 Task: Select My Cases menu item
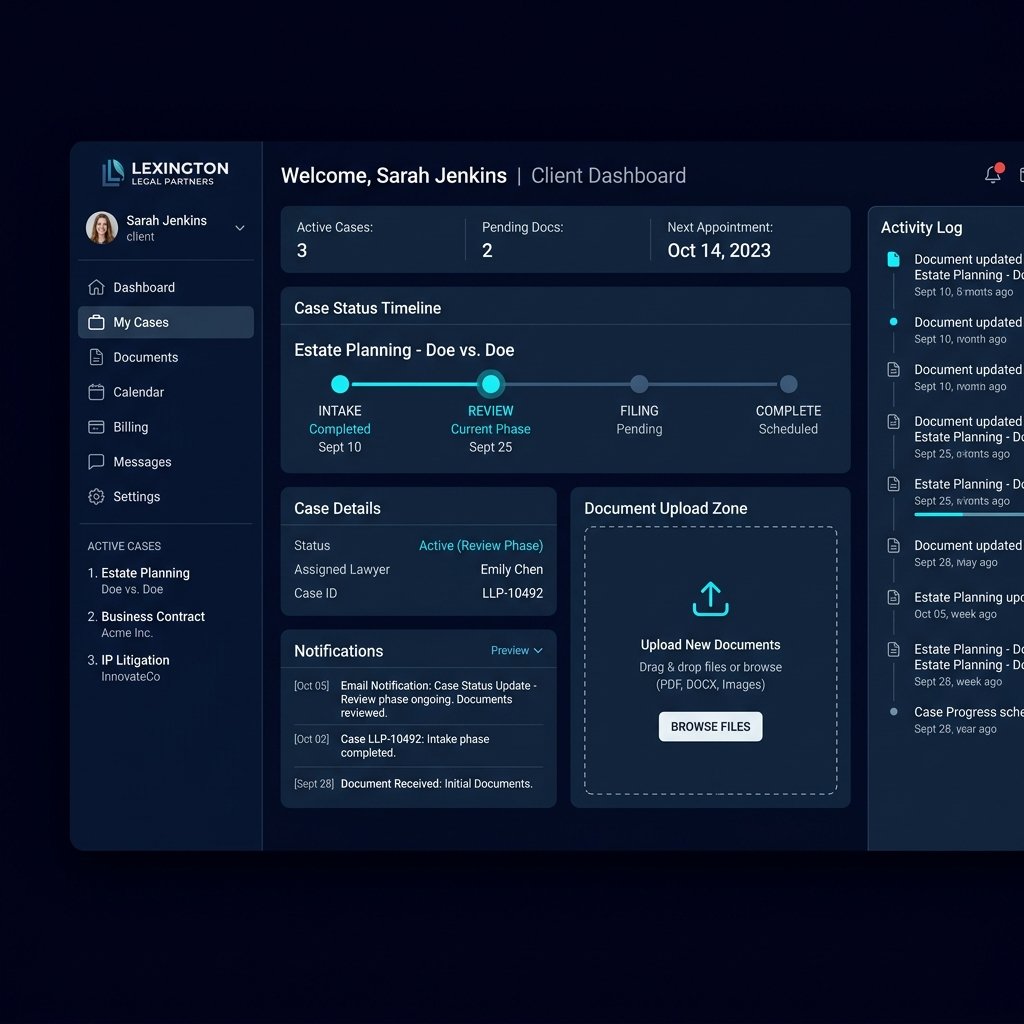tap(166, 322)
